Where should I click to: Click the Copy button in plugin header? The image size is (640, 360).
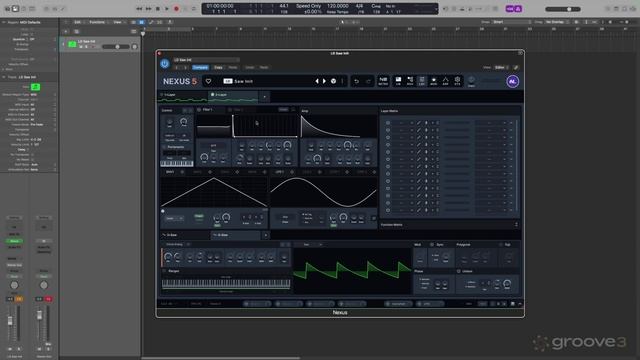point(218,67)
